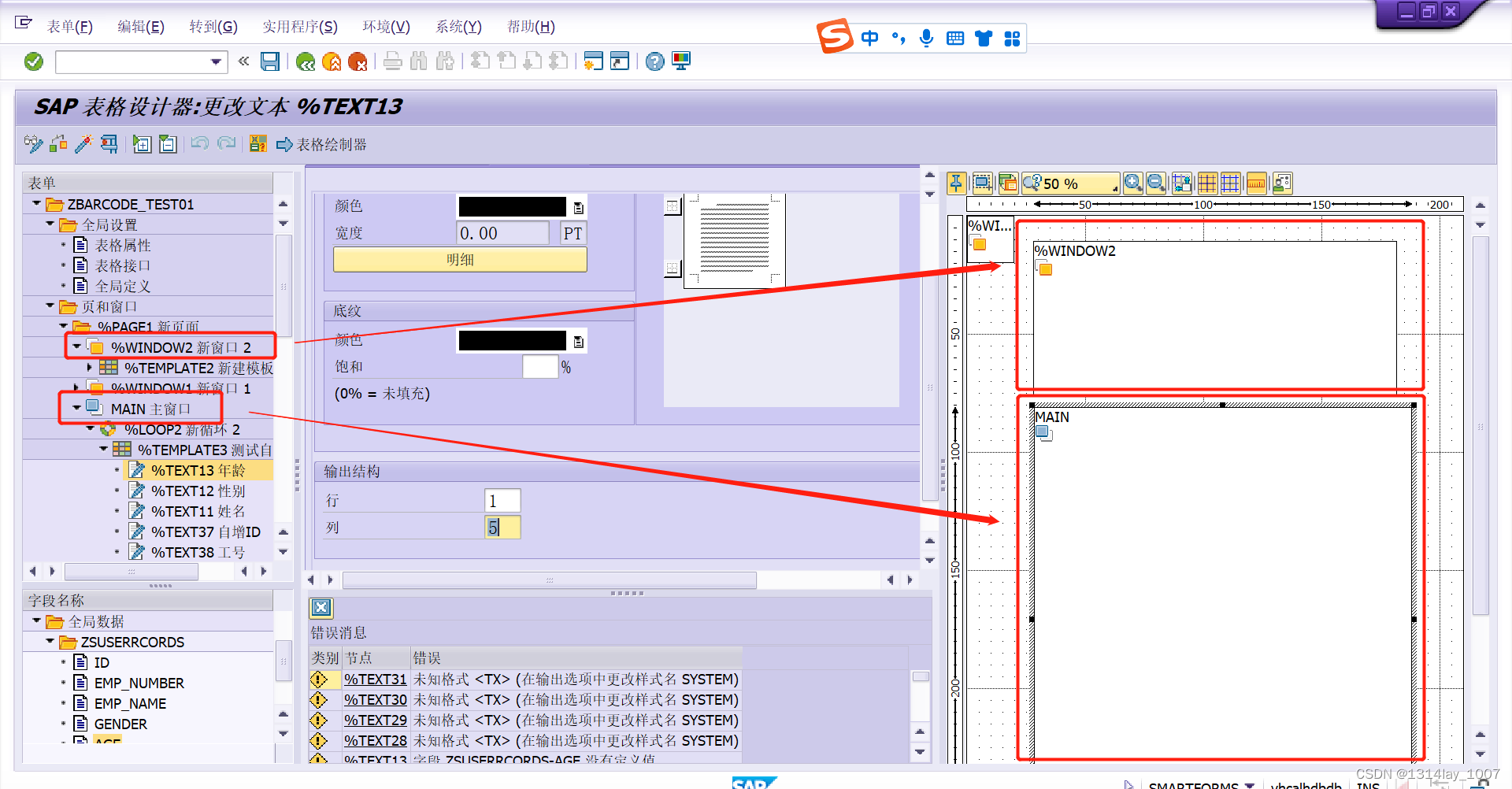Click the Zoom in magnifier in Form Painter
Screen dimensions: 1512x789
coord(1133,183)
